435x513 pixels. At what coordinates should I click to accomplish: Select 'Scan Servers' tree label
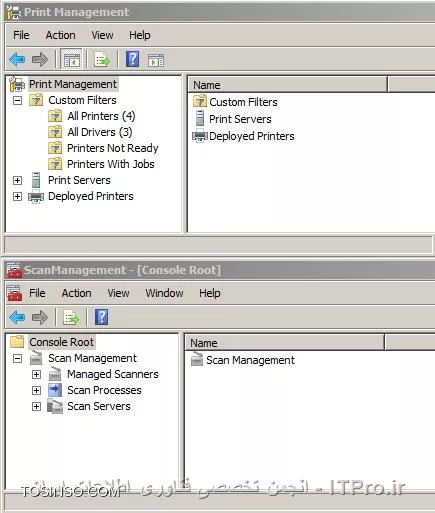tap(99, 406)
